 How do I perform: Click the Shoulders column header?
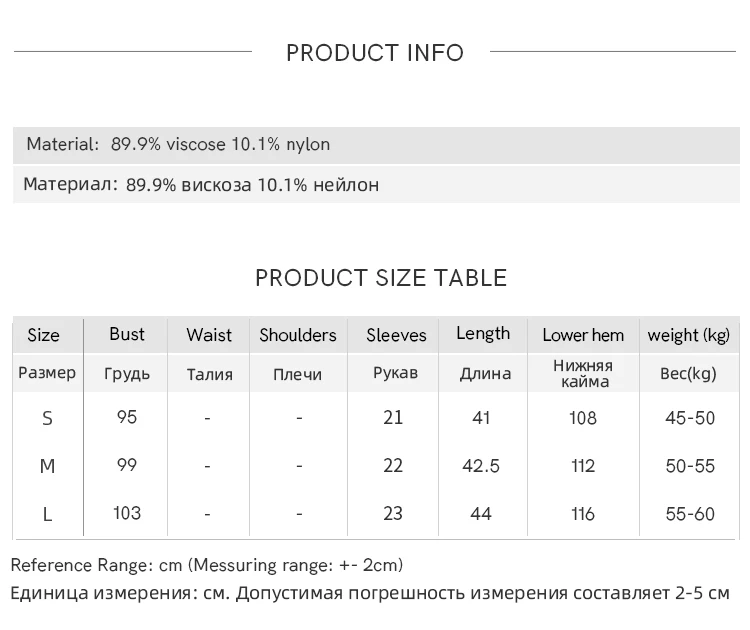[298, 335]
